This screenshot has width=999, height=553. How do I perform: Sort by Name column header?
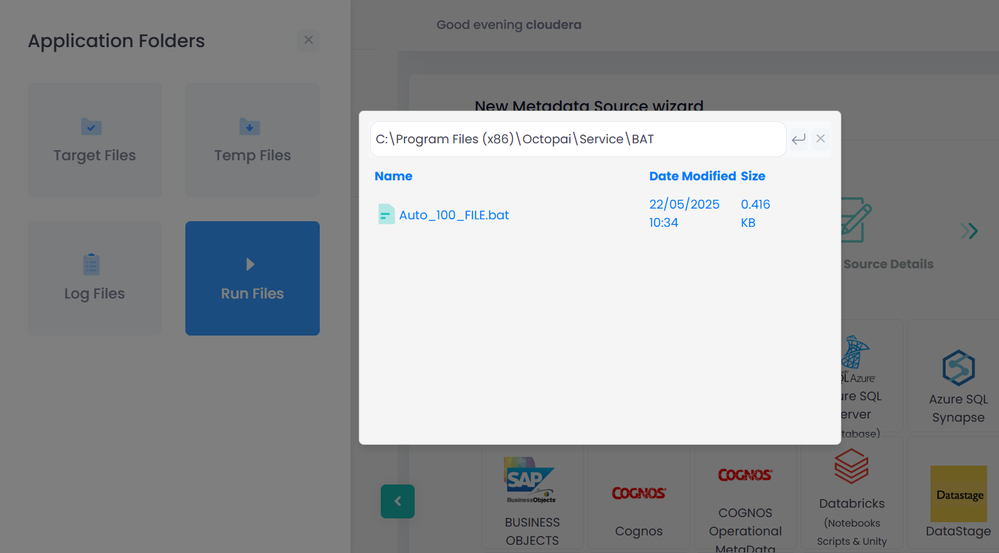click(x=393, y=176)
